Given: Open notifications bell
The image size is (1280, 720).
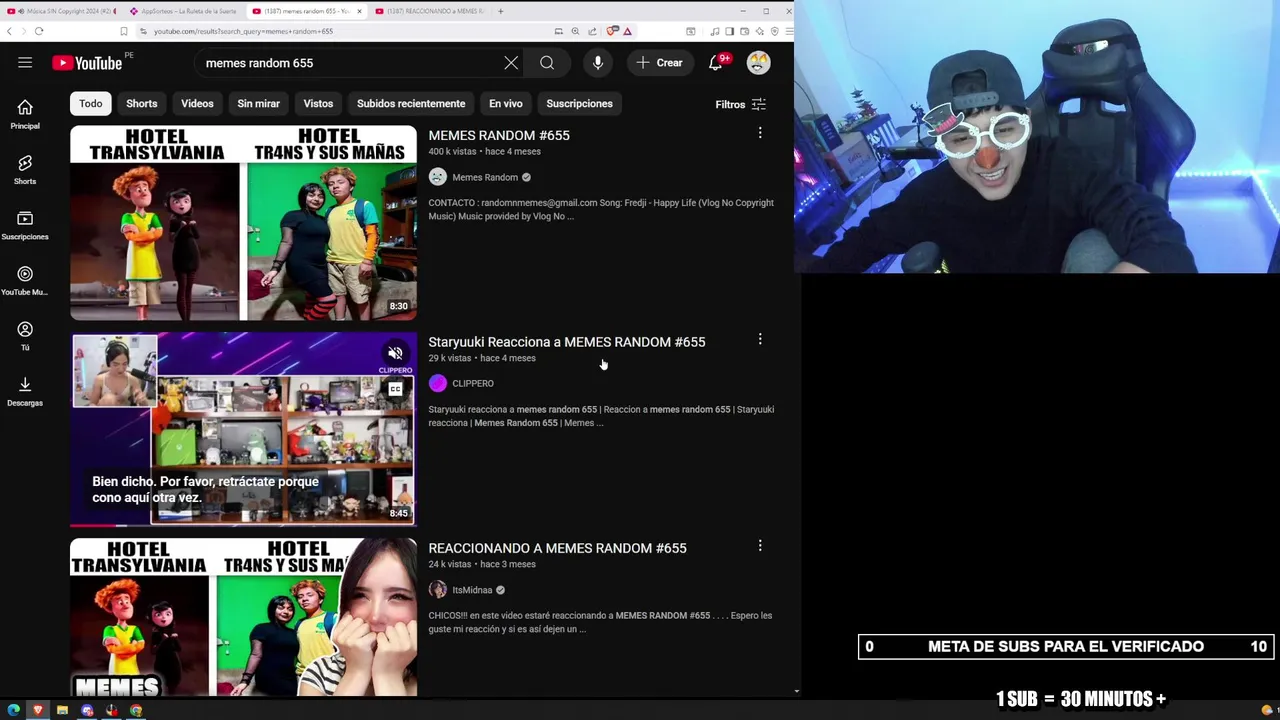Looking at the screenshot, I should click(x=716, y=63).
